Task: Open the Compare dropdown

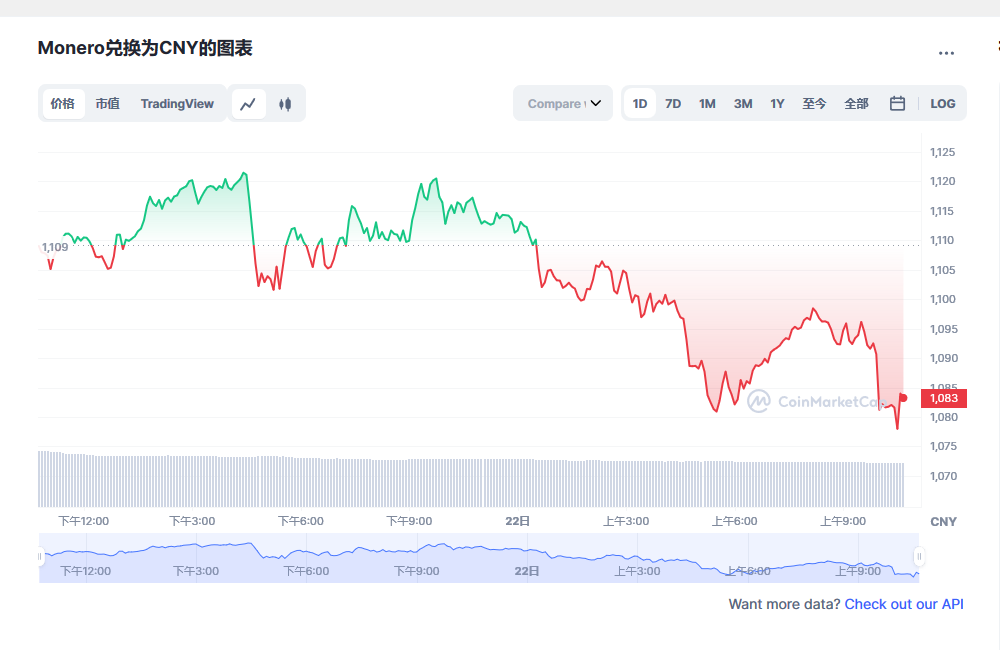Action: tap(563, 103)
